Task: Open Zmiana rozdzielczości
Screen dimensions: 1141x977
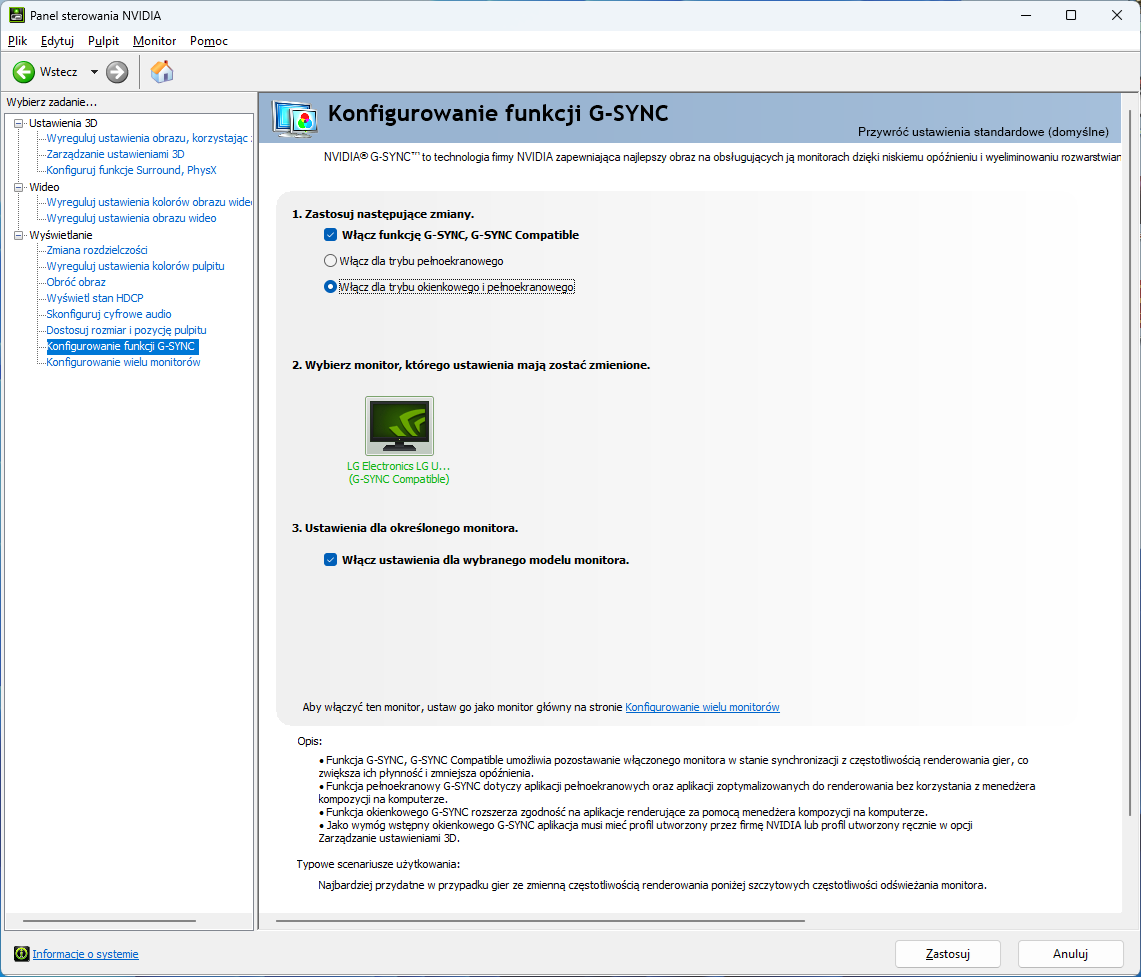Action: 97,250
